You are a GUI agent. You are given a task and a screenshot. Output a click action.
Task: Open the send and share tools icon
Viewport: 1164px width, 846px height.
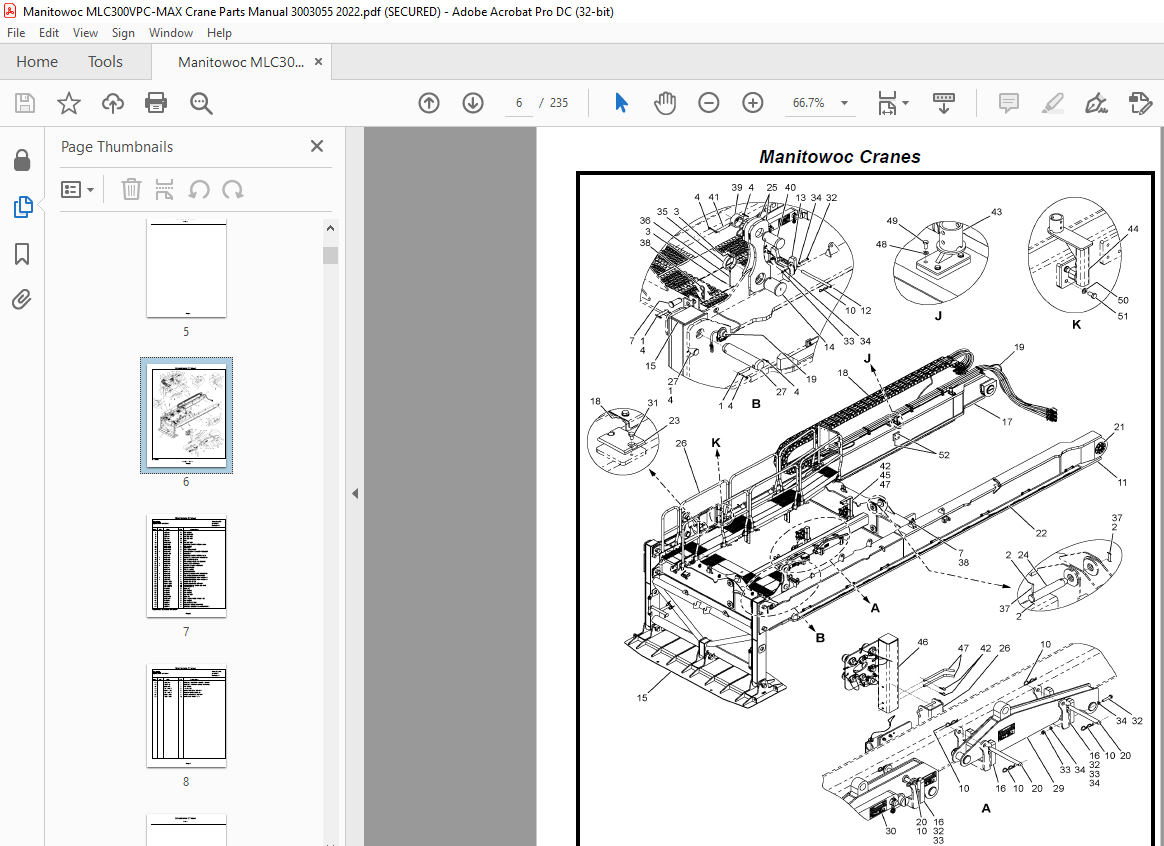[x=1140, y=103]
